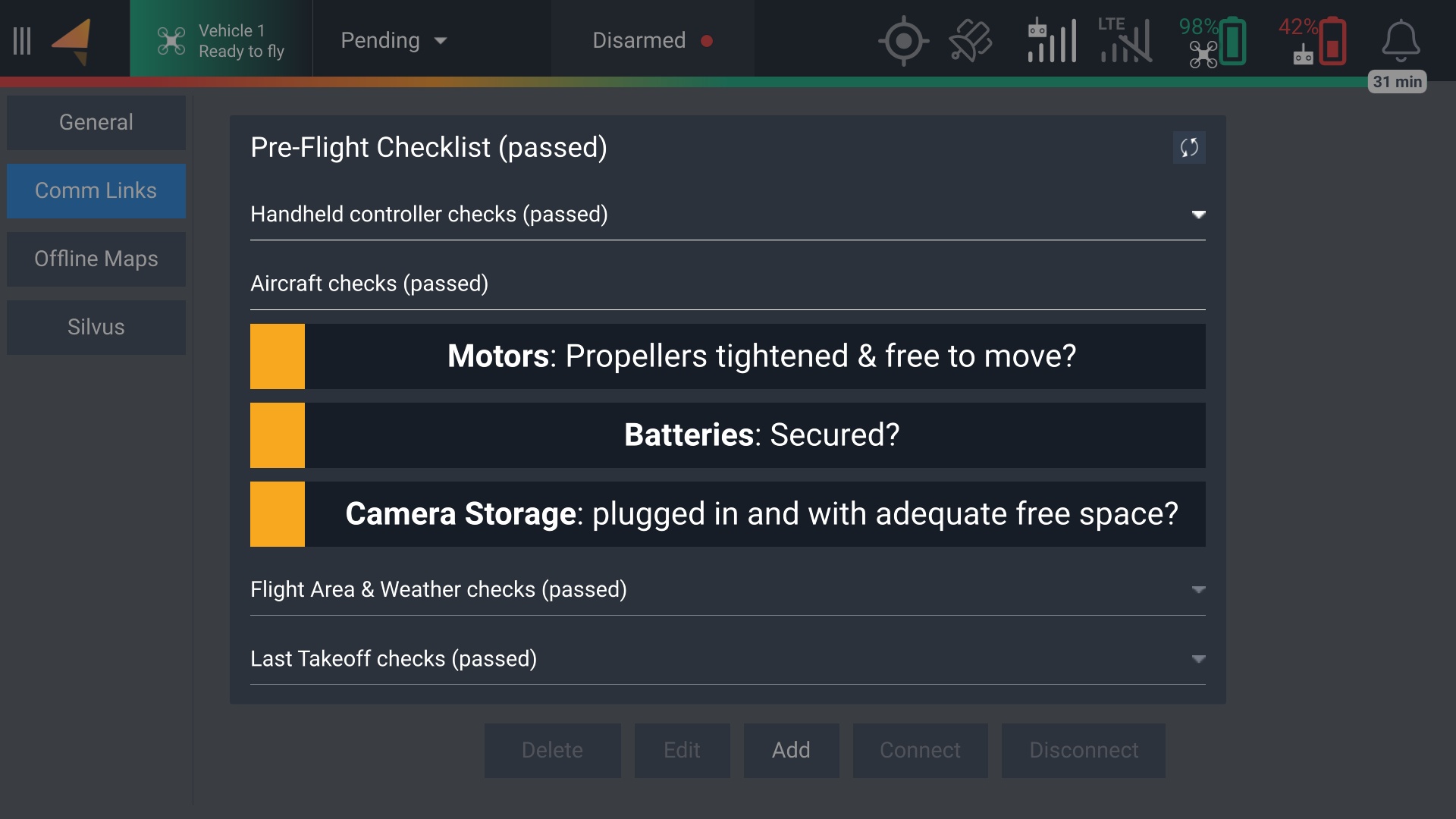Toggle the Camera Storage check item

pyautogui.click(x=727, y=514)
